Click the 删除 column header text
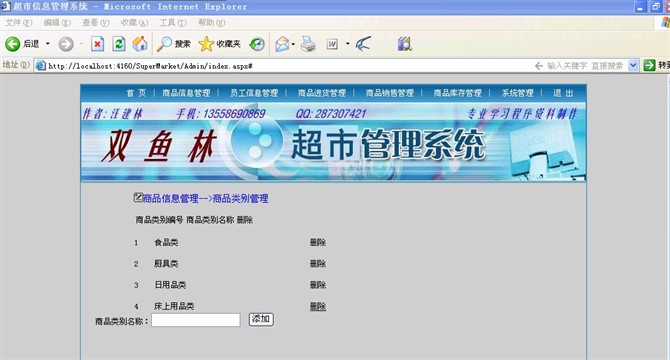The height and width of the screenshot is (360, 670). 245,220
